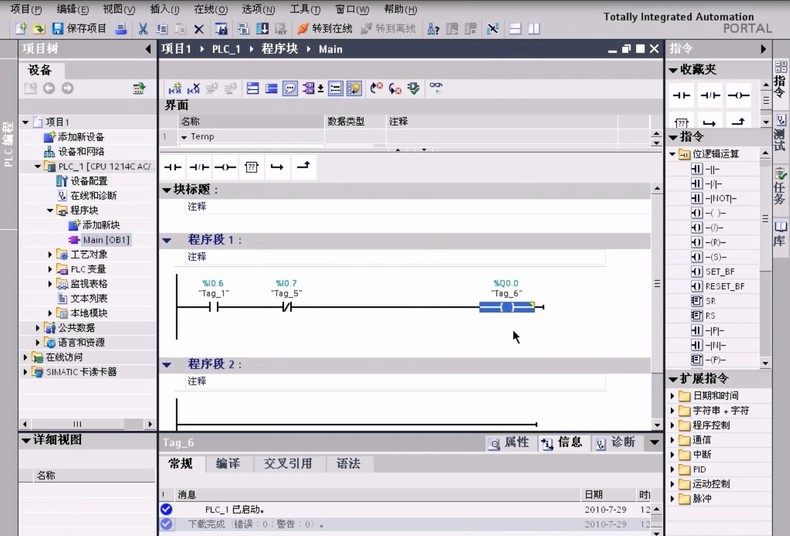
Task: Click the Print icon in the main toolbar
Action: 120,29
